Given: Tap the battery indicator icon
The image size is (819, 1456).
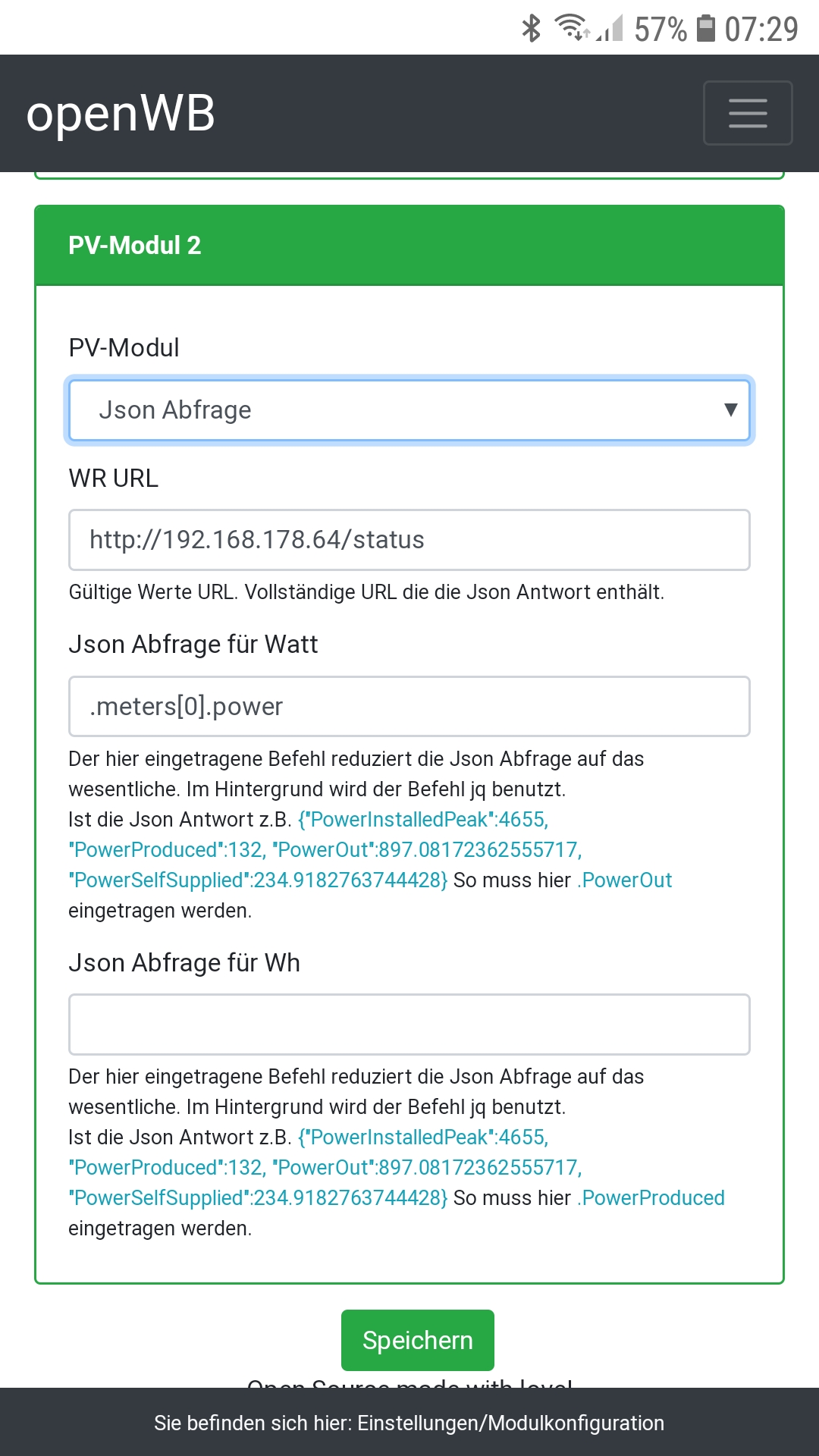Looking at the screenshot, I should [706, 29].
